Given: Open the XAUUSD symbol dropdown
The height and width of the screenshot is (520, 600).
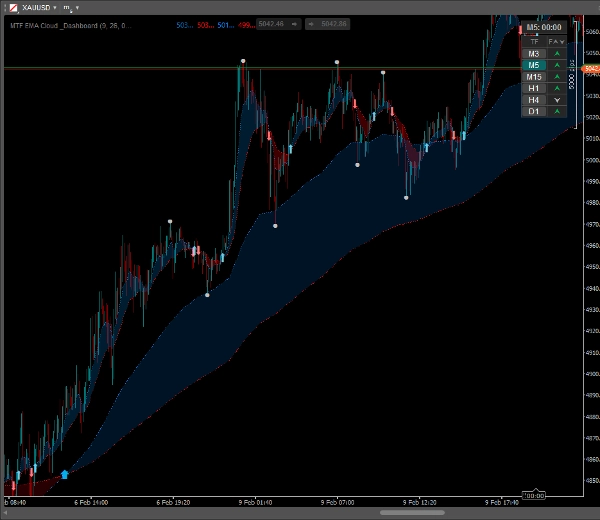Looking at the screenshot, I should (x=56, y=7).
